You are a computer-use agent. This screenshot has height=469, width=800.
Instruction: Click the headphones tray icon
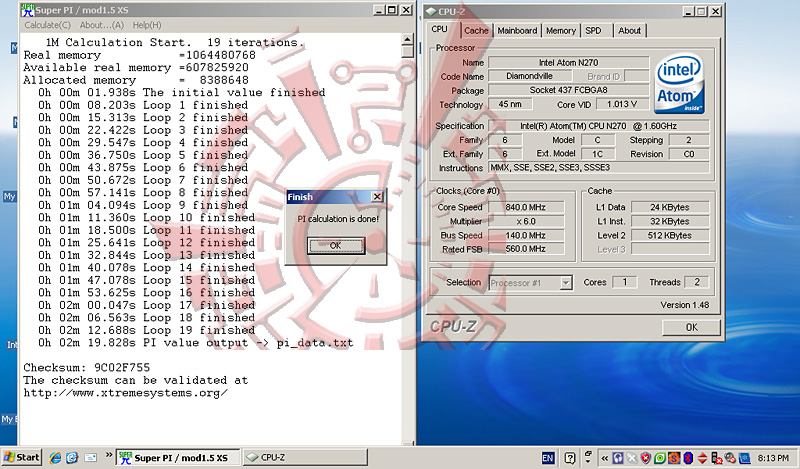point(618,458)
